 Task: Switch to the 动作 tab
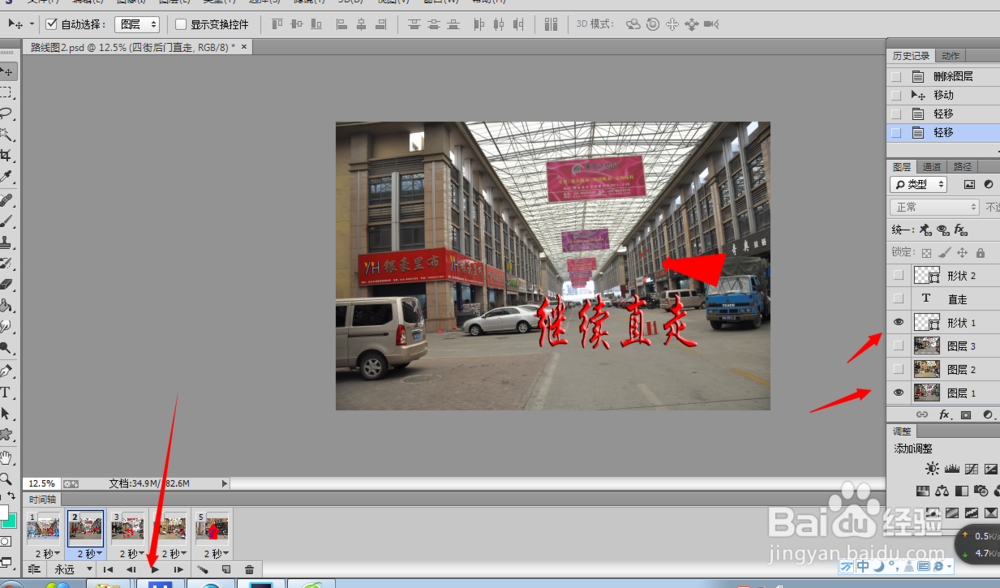[x=950, y=56]
